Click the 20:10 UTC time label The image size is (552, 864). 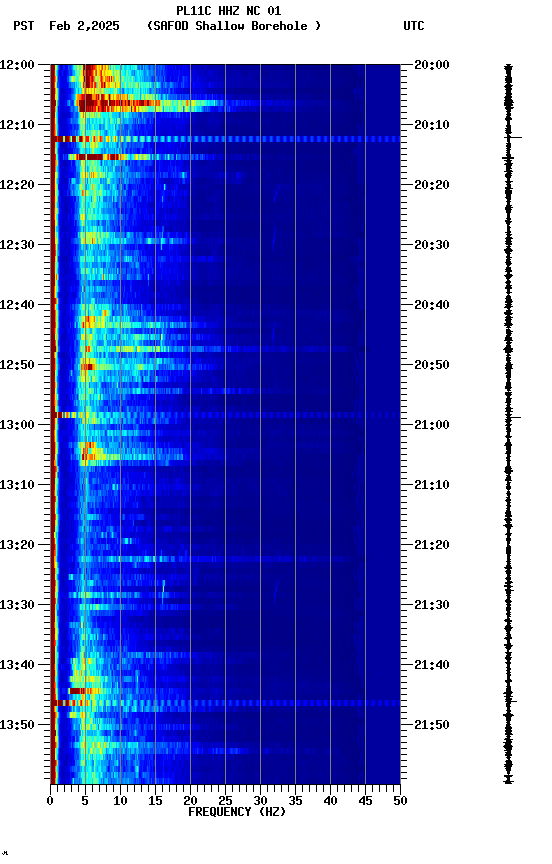(x=432, y=125)
